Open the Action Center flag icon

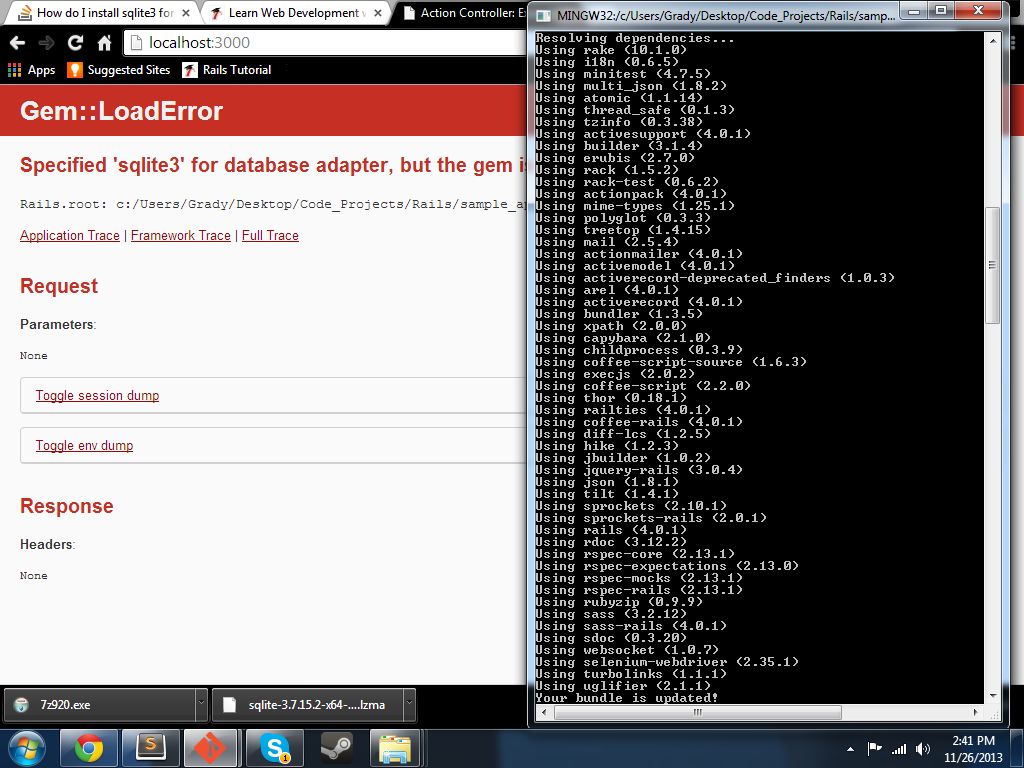click(874, 748)
